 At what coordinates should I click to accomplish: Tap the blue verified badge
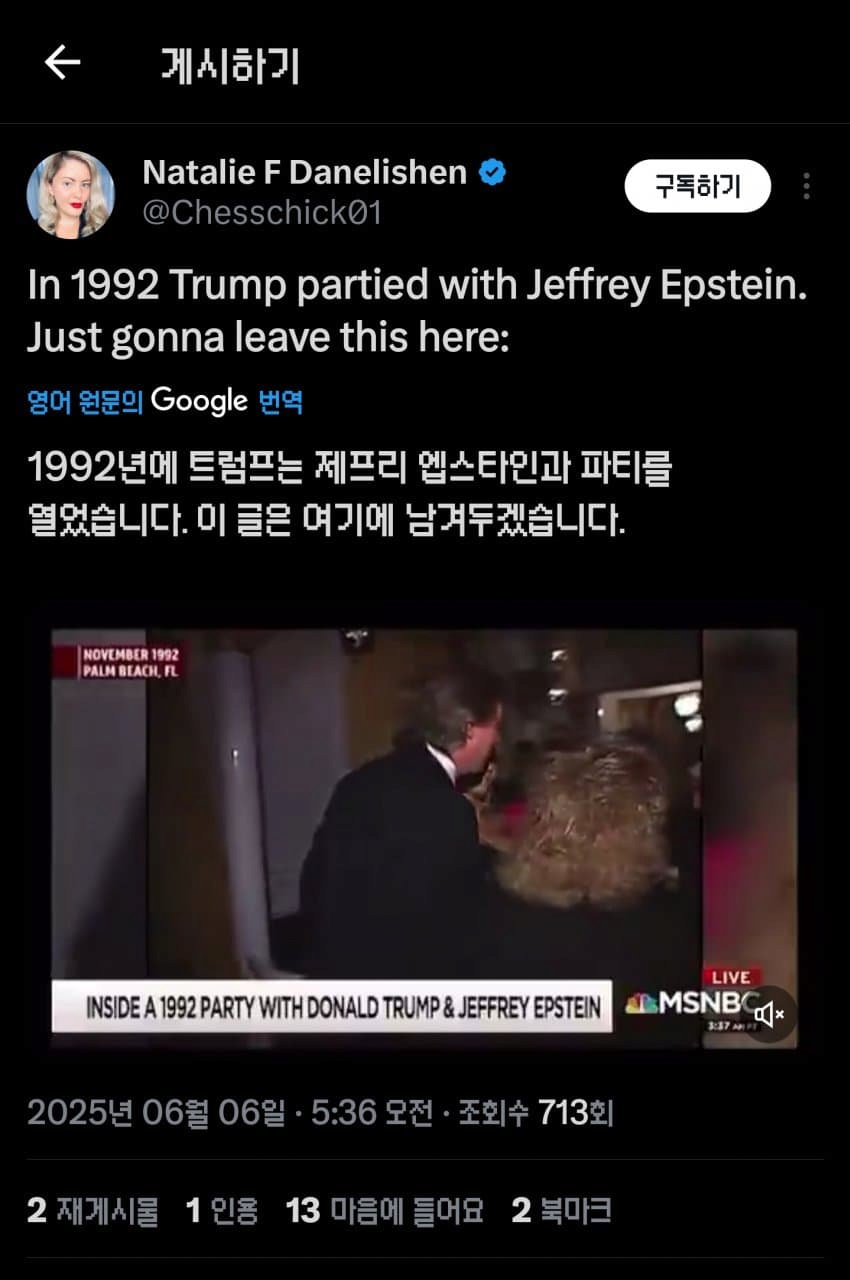tap(492, 172)
